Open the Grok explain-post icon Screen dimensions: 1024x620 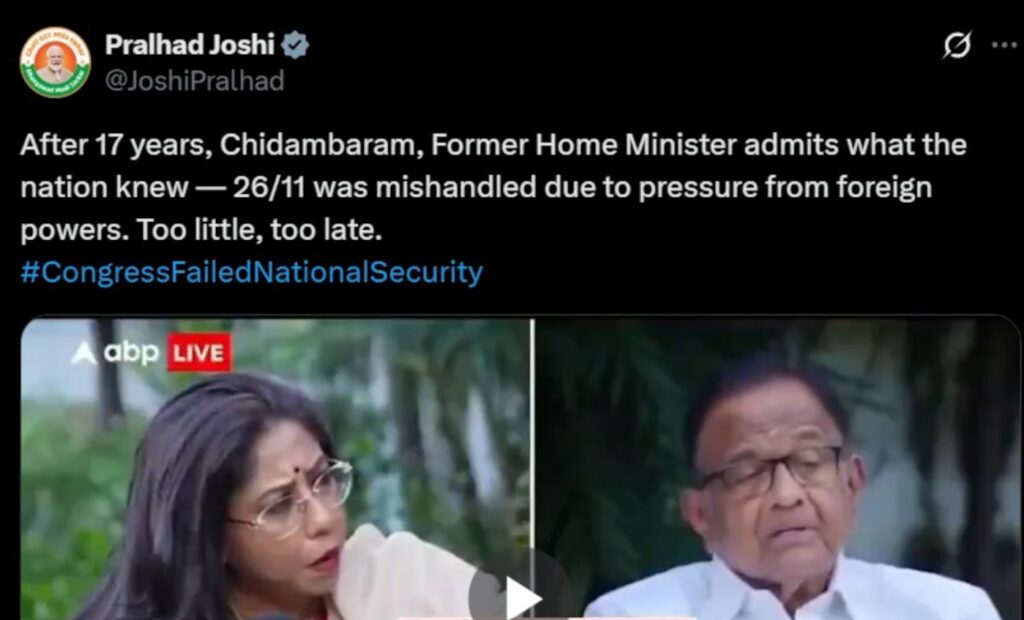957,45
